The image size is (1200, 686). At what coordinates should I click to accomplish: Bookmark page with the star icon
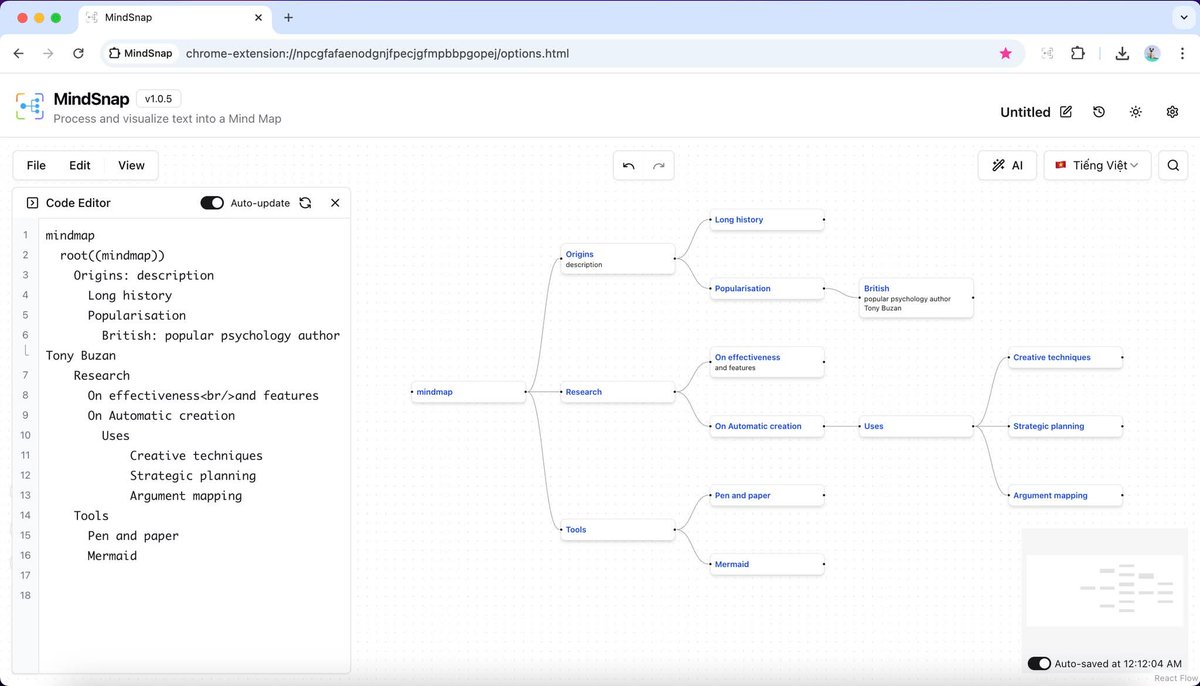tap(1005, 53)
